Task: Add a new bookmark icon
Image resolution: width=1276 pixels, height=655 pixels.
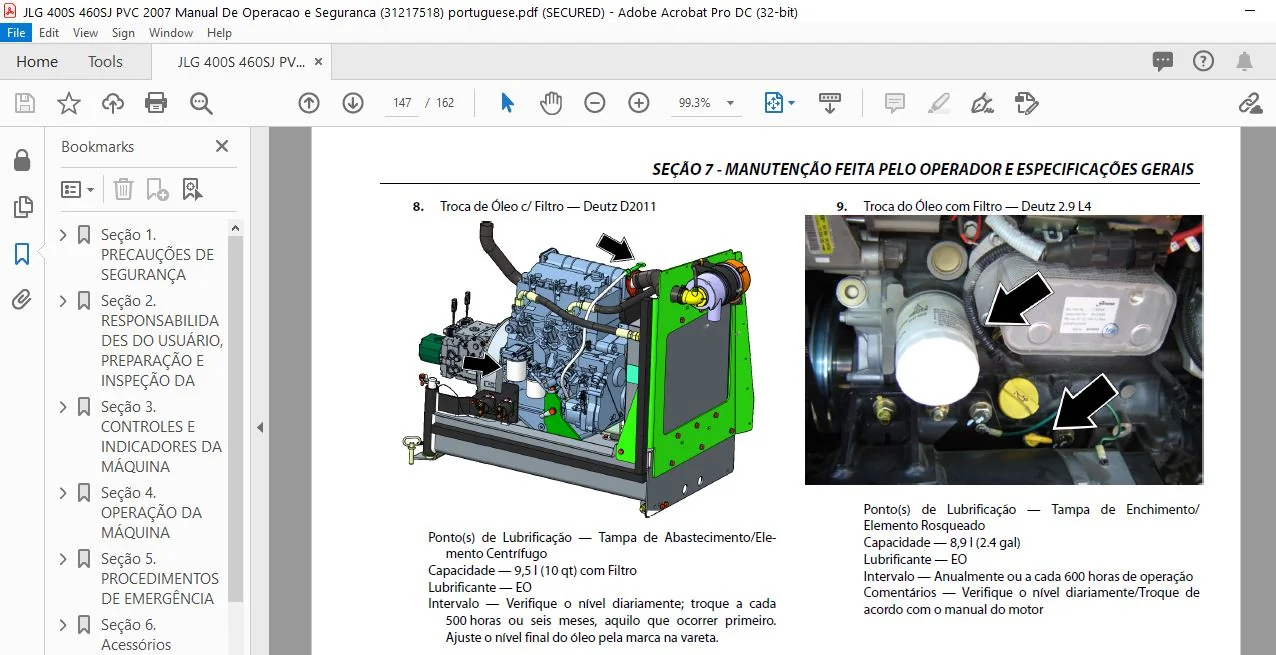Action: click(x=157, y=189)
